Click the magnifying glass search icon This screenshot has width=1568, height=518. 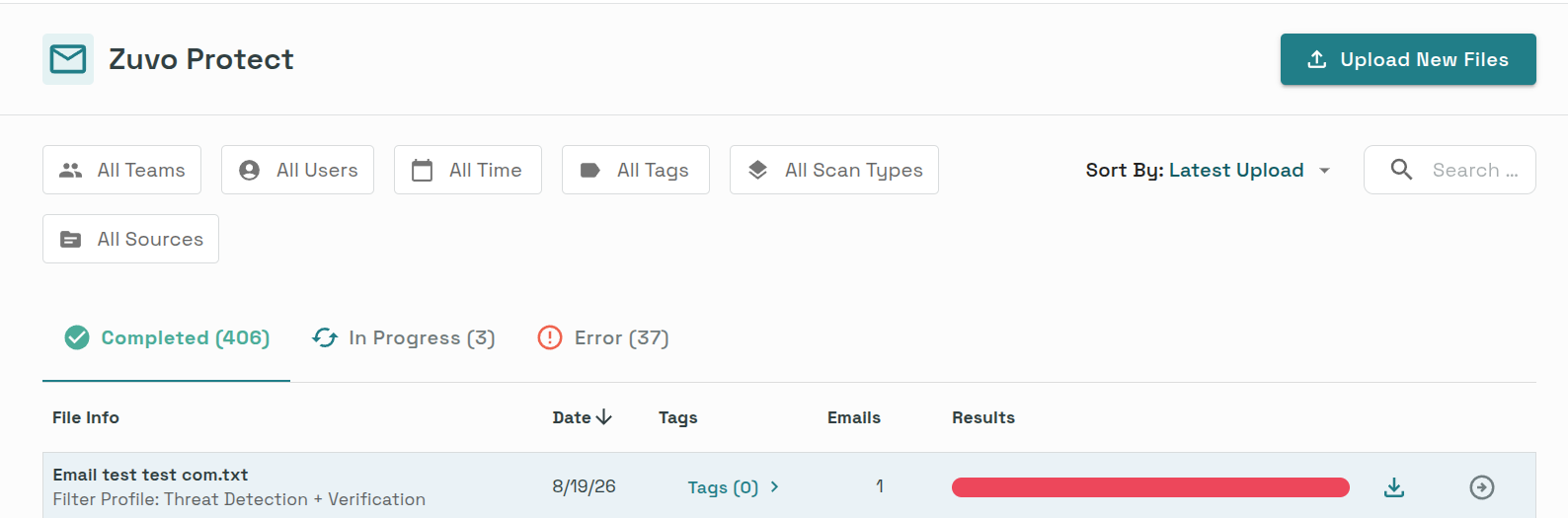(x=1401, y=170)
